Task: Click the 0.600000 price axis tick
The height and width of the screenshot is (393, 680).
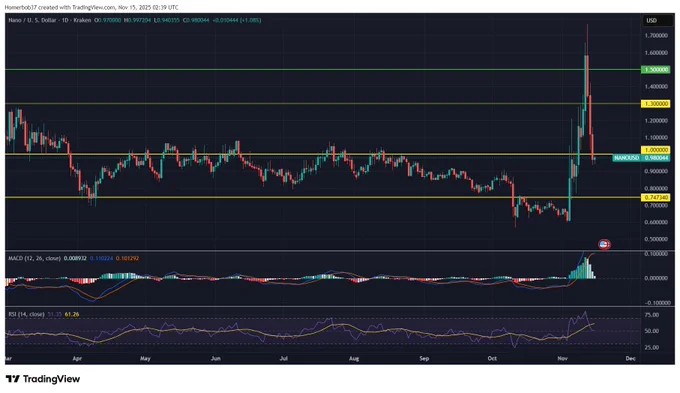Action: pos(656,223)
